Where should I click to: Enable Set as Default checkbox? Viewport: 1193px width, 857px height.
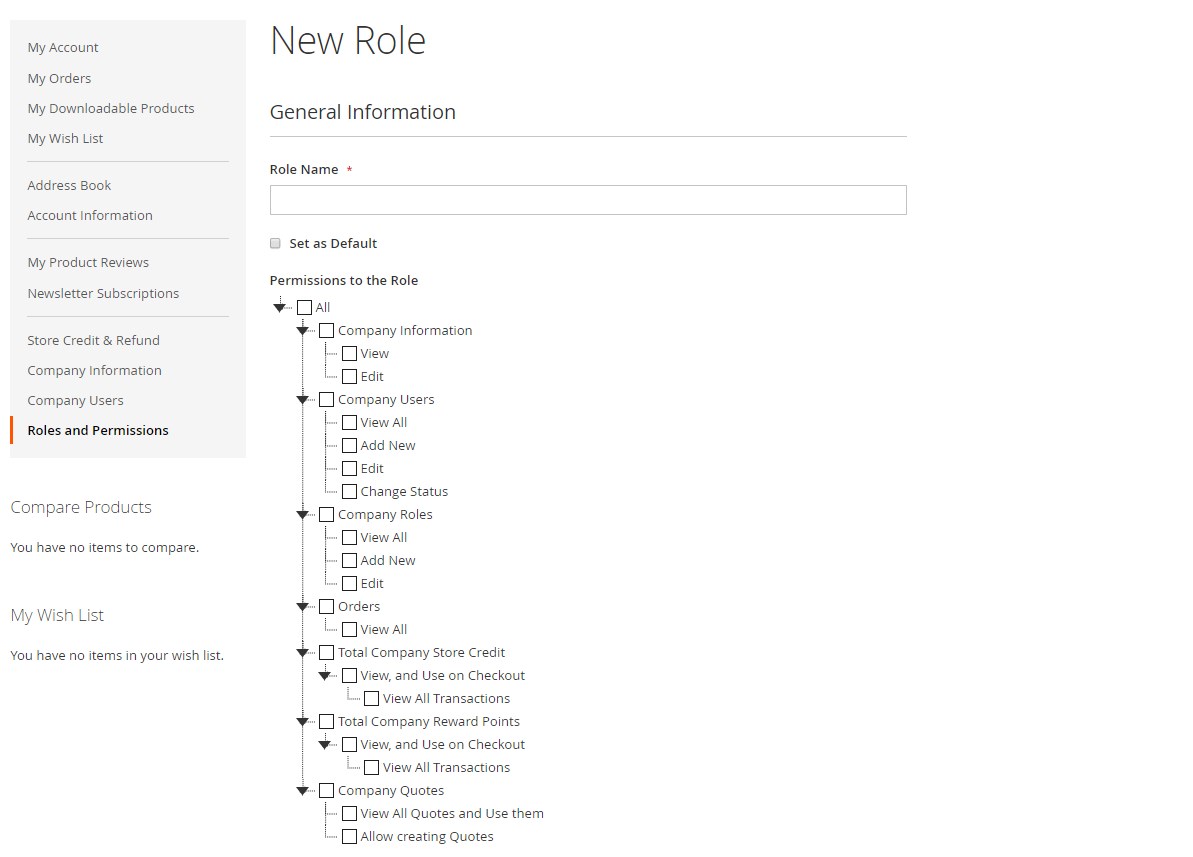[x=275, y=244]
